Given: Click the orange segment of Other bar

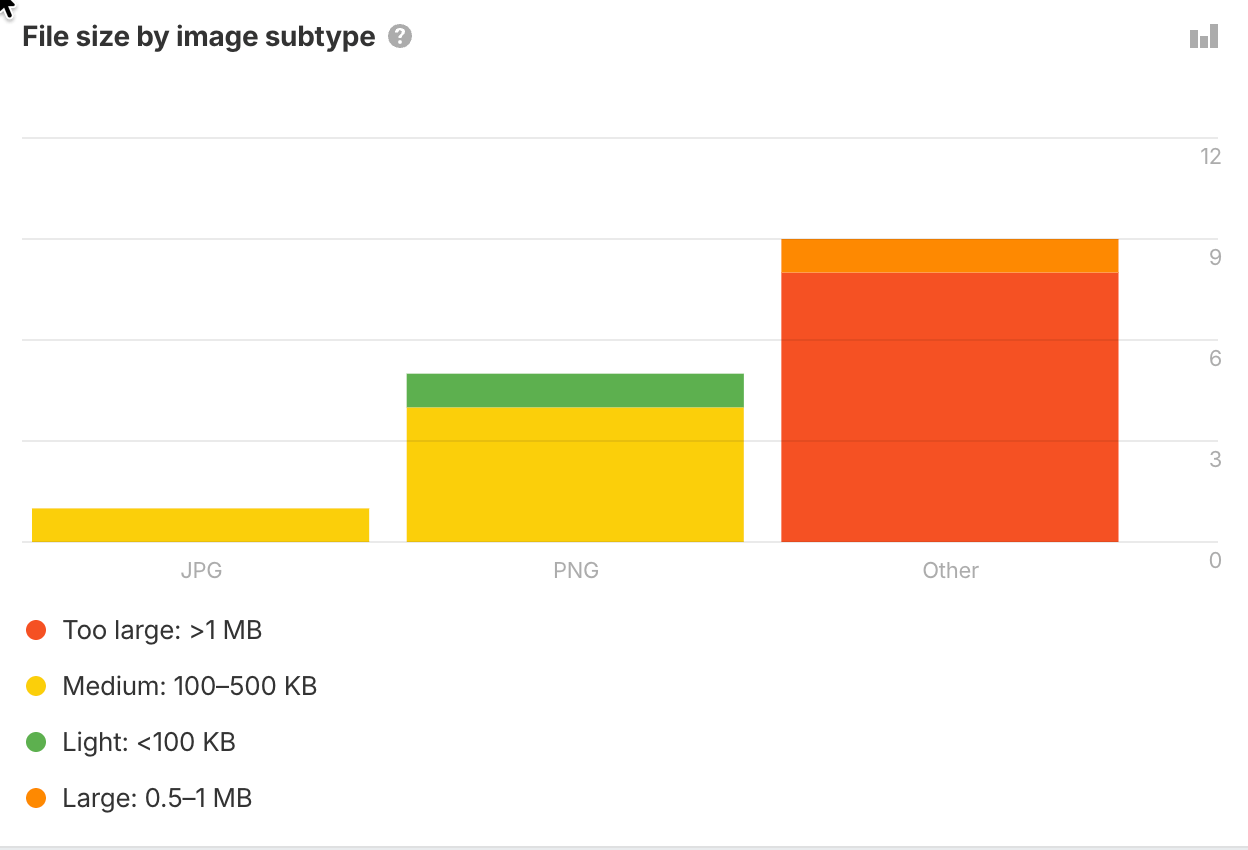Looking at the screenshot, I should [x=949, y=256].
